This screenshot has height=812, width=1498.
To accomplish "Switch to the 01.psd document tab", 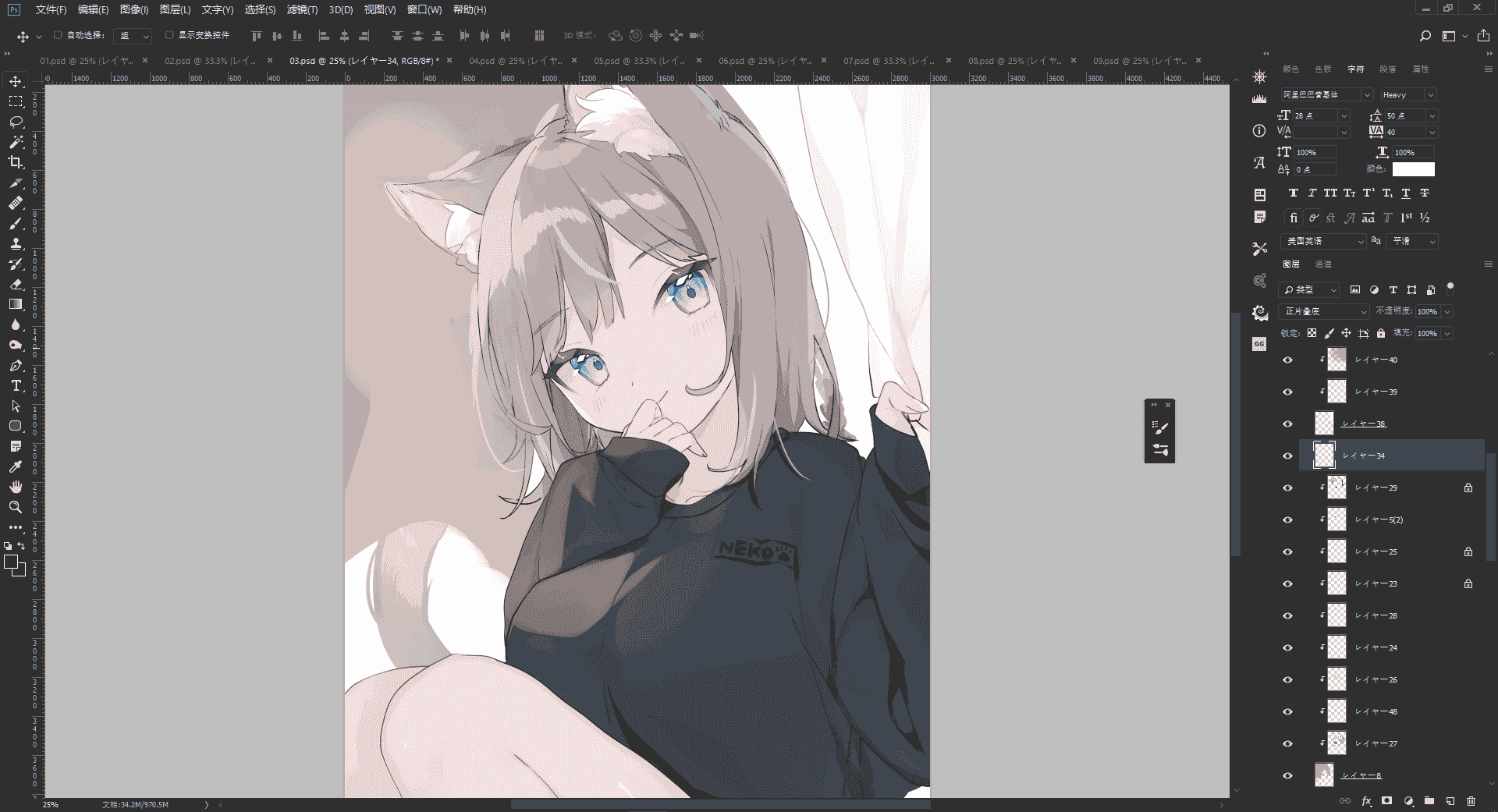I will (x=87, y=61).
